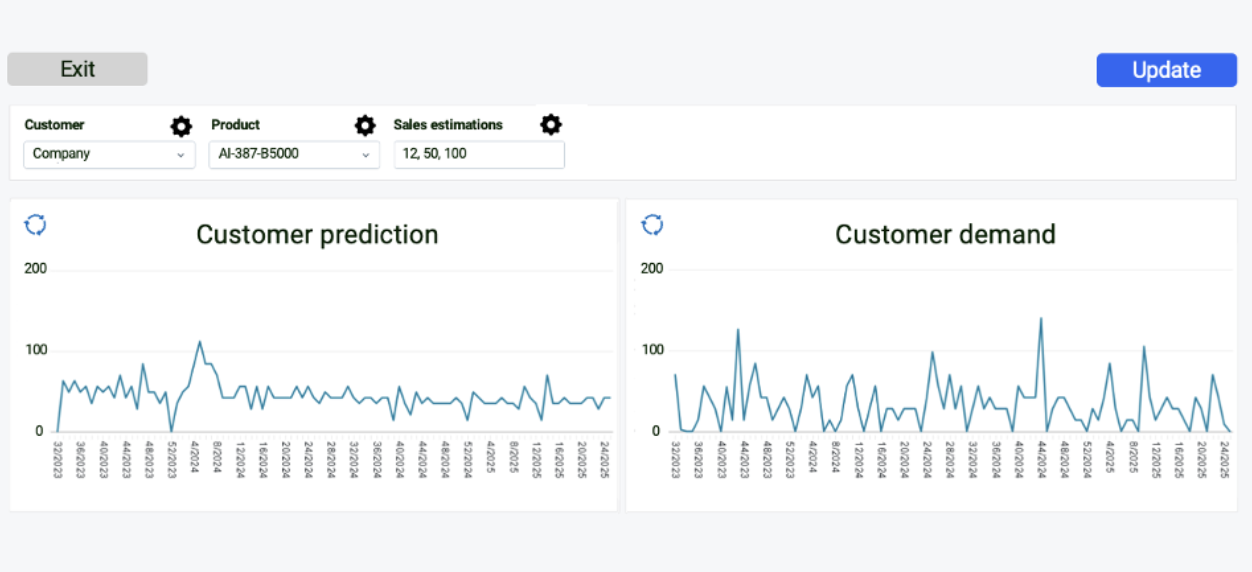Expand the Customer dropdown showing Company
1252x572 pixels.
click(x=109, y=154)
